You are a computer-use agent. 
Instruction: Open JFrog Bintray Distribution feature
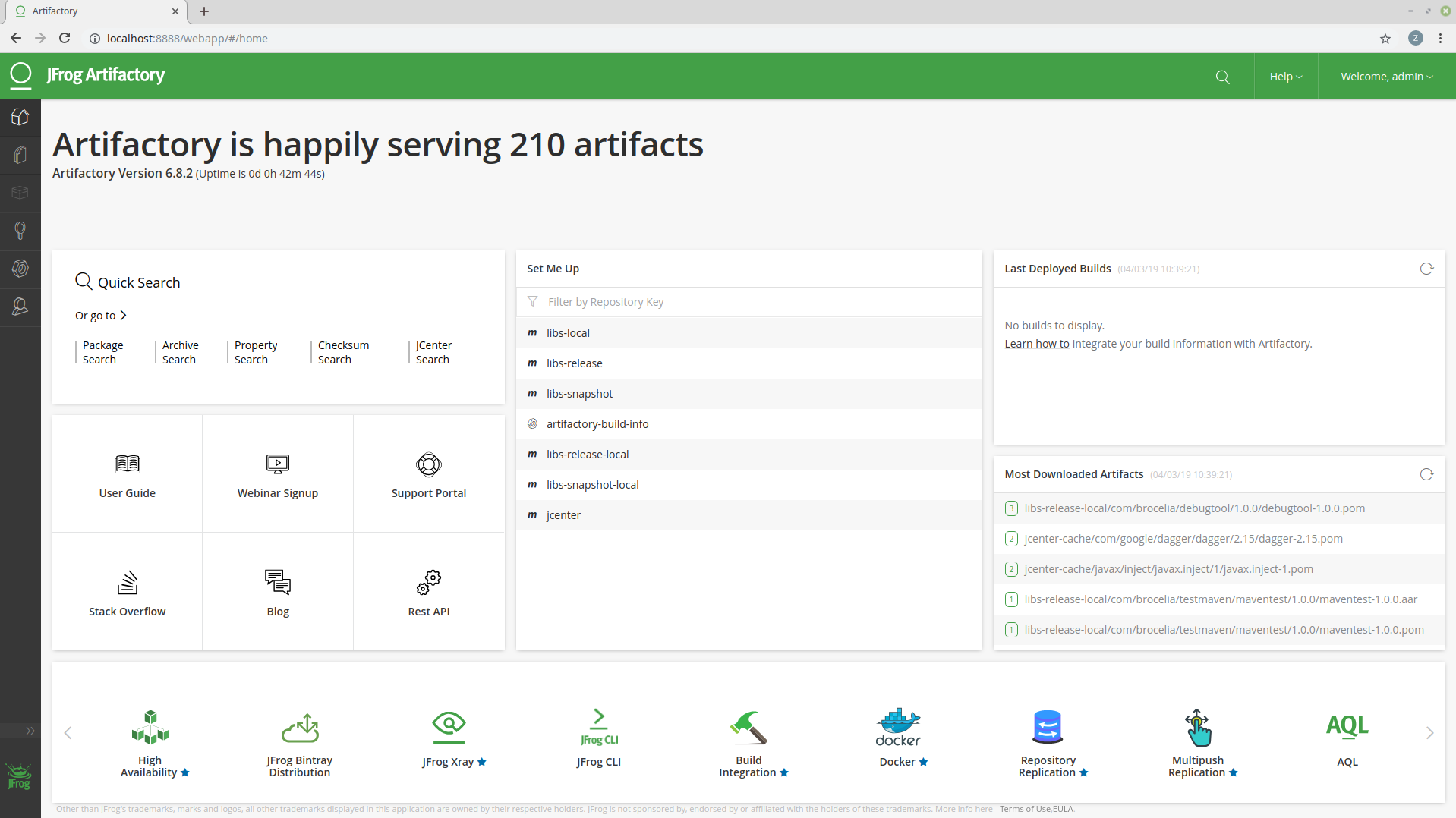(300, 744)
